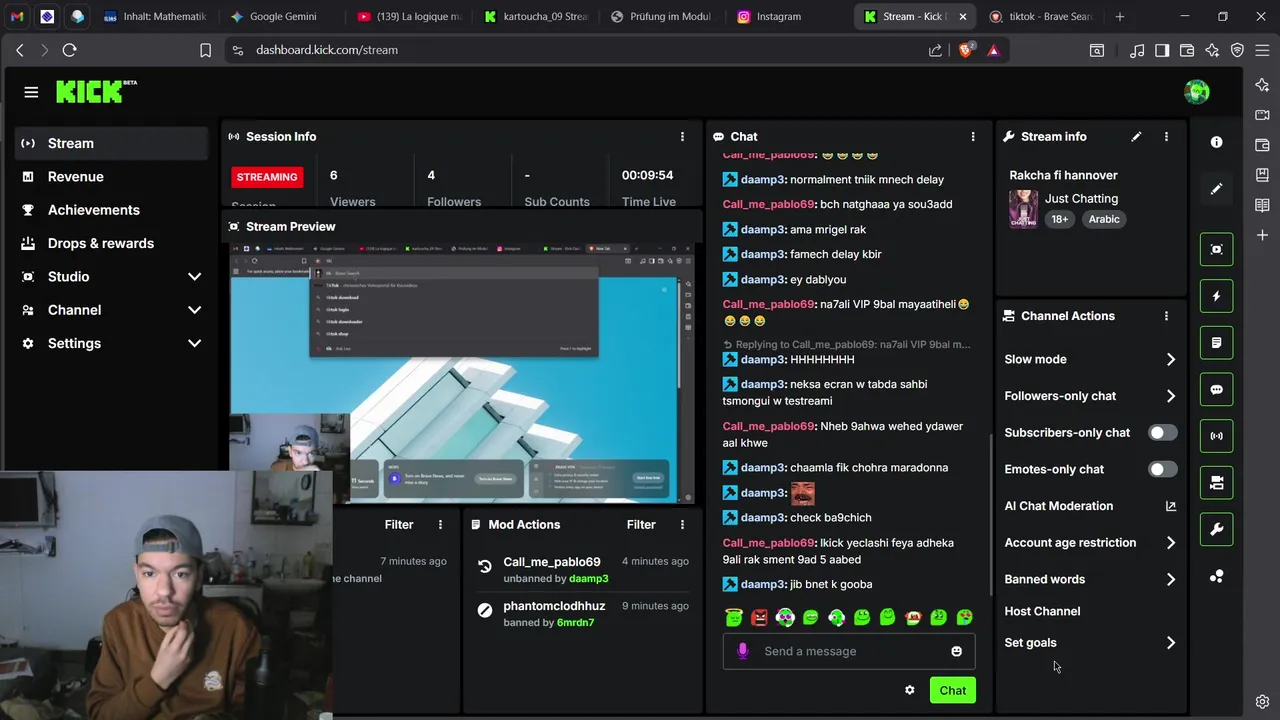Image resolution: width=1280 pixels, height=720 pixels.
Task: Open Stream info panel options menu
Action: (1166, 137)
